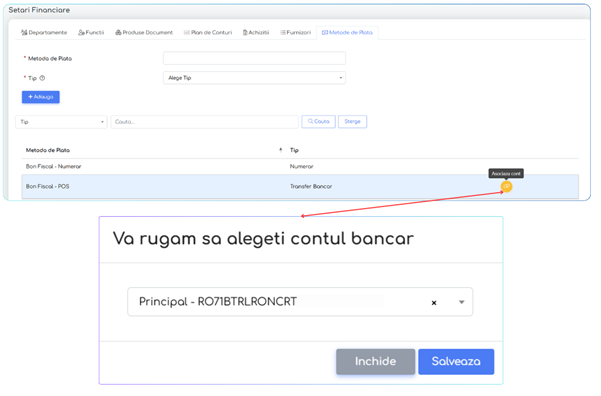This screenshot has height=396, width=601.
Task: Expand the bank account dropdown arrow
Action: click(461, 302)
